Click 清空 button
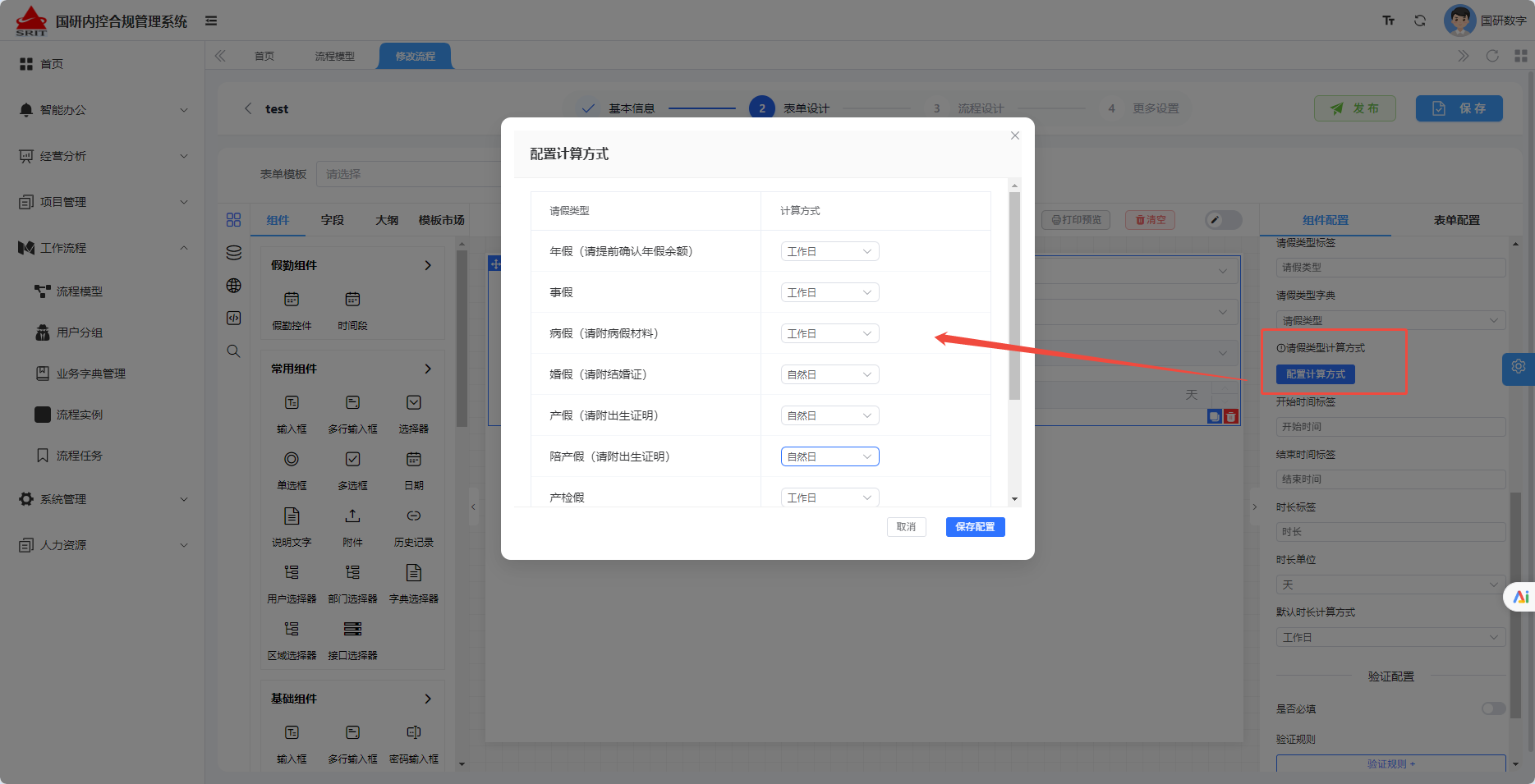 click(x=1151, y=220)
